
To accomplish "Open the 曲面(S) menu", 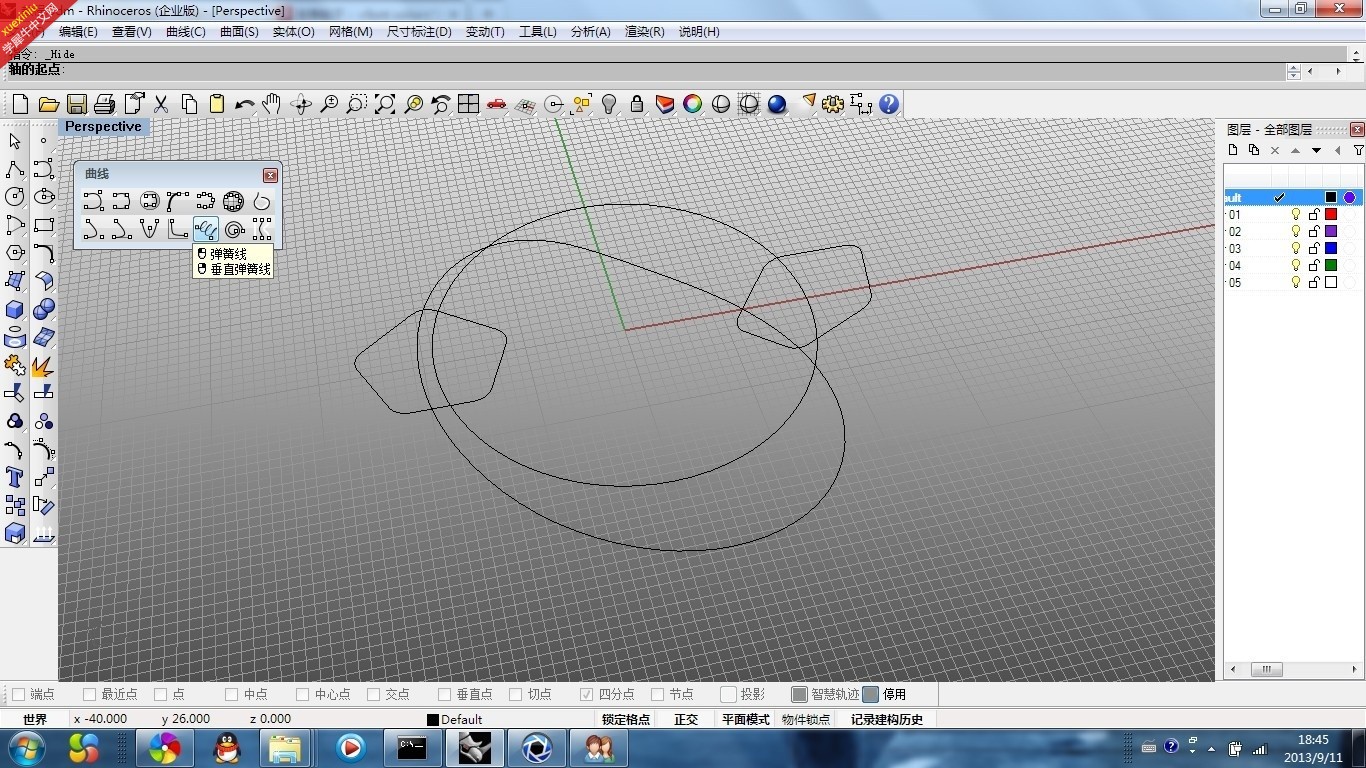I will [239, 31].
